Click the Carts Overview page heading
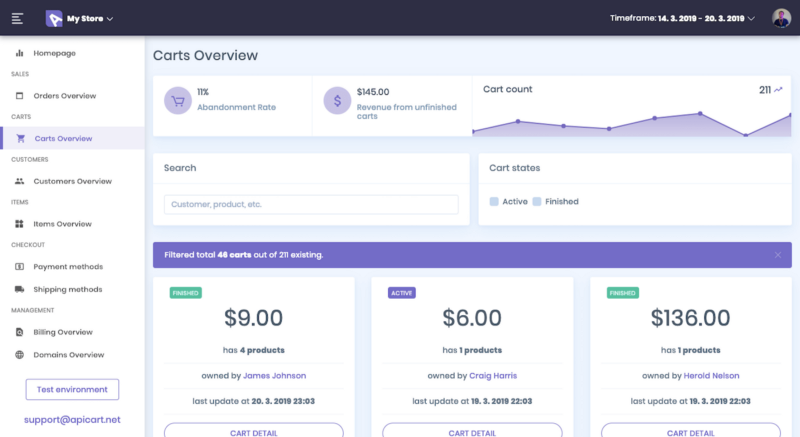This screenshot has height=437, width=800. pyautogui.click(x=206, y=55)
